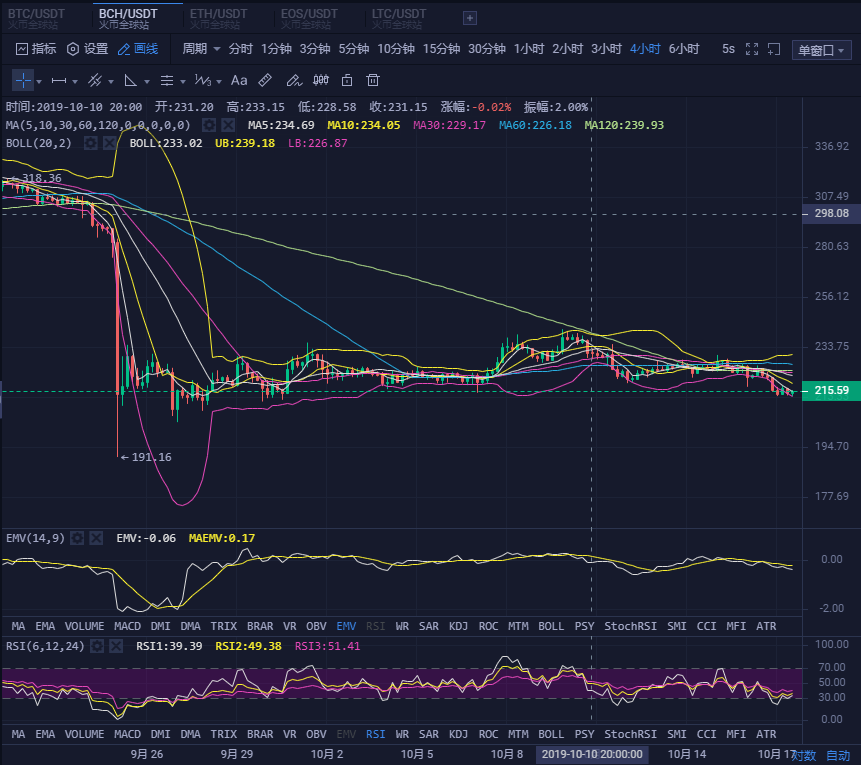
Task: Open the 指标 indicators panel
Action: point(36,49)
